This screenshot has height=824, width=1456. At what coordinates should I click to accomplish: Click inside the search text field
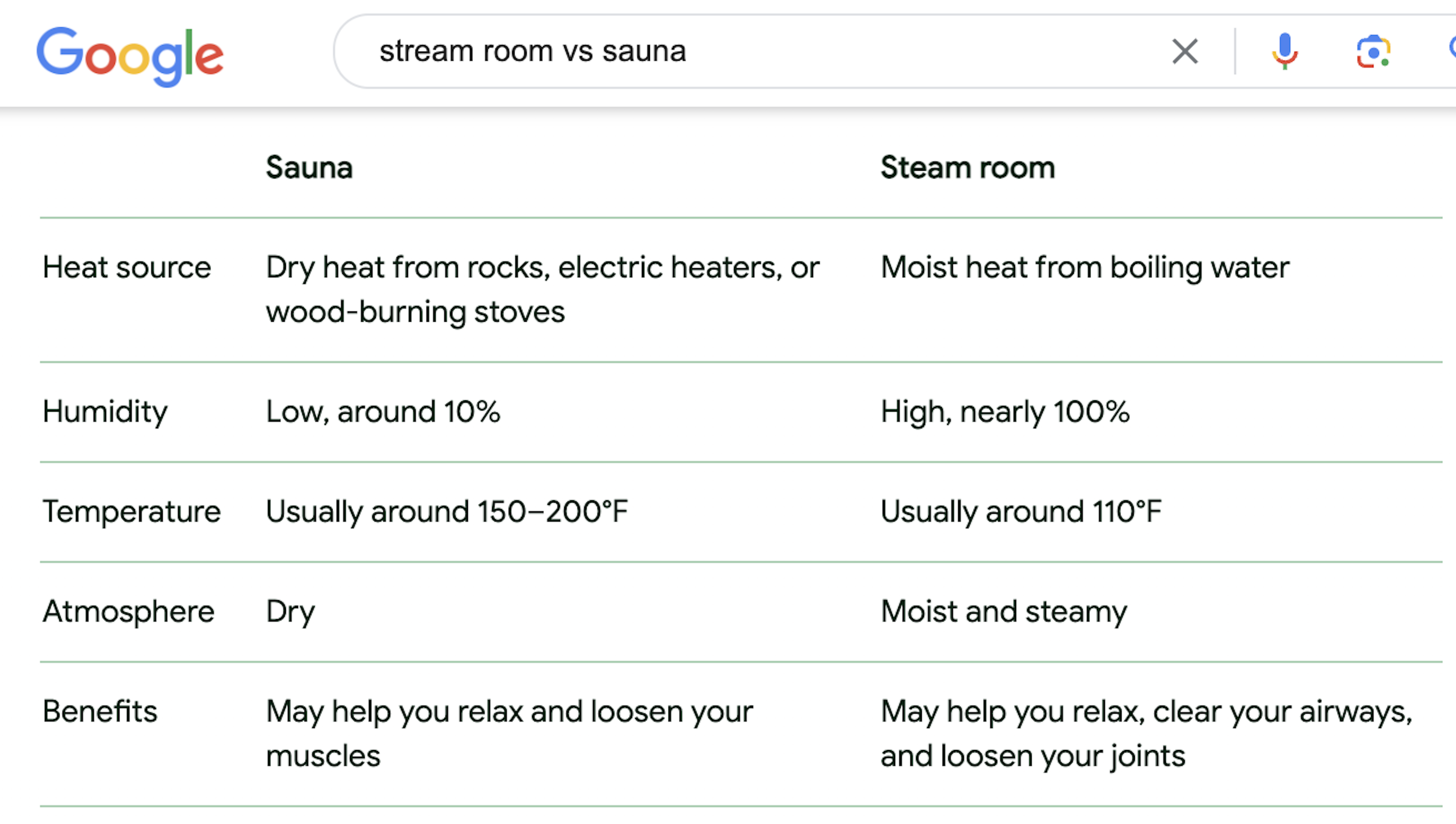[735, 52]
